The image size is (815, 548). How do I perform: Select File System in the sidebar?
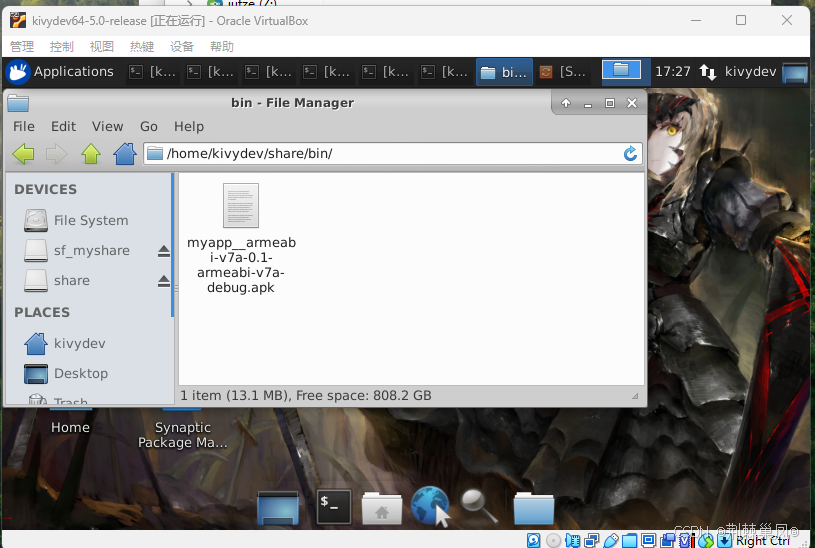pos(76,220)
